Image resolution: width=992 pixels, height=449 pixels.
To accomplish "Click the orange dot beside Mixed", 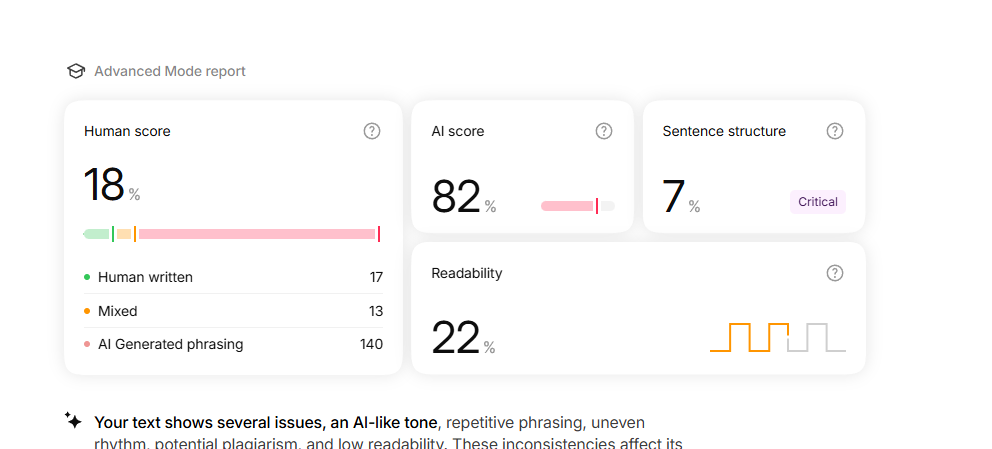I will tap(87, 311).
